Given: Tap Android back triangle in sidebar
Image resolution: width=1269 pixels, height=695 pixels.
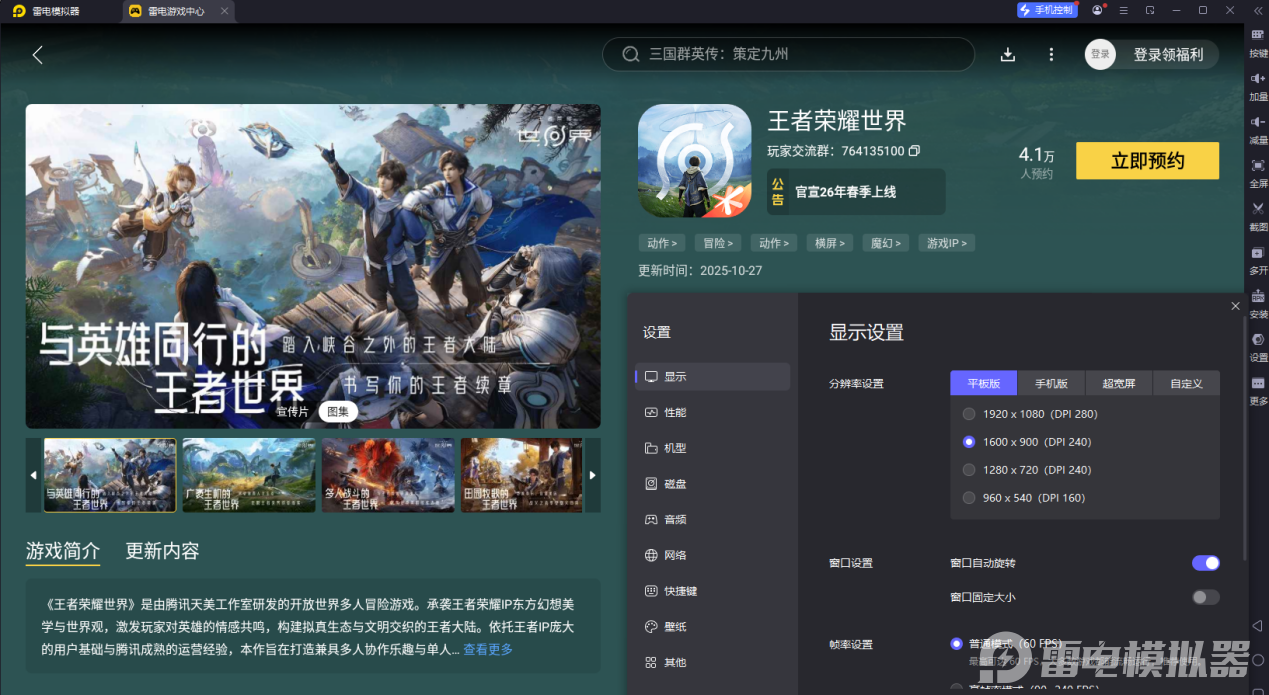Looking at the screenshot, I should coord(1258,626).
